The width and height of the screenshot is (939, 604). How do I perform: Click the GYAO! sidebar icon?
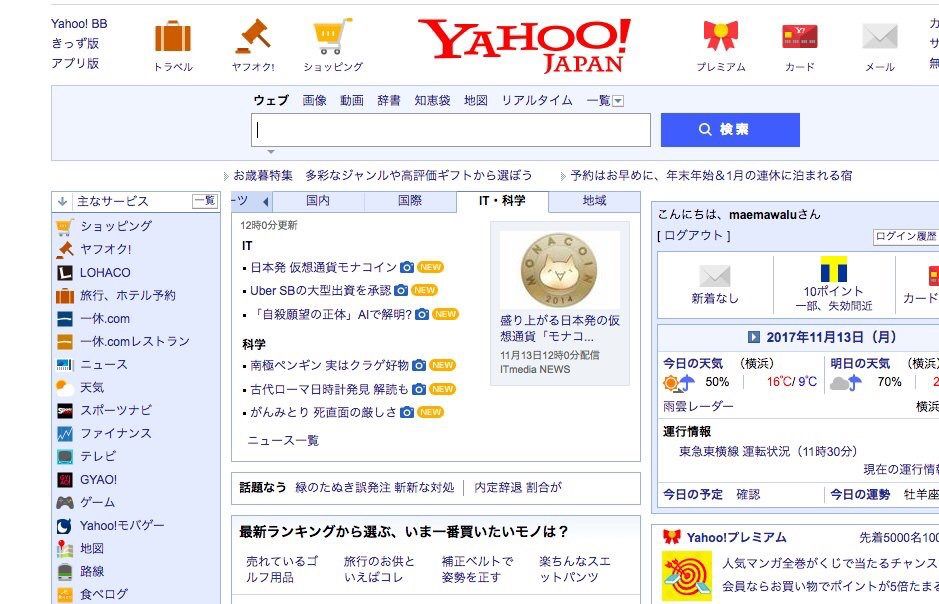65,479
